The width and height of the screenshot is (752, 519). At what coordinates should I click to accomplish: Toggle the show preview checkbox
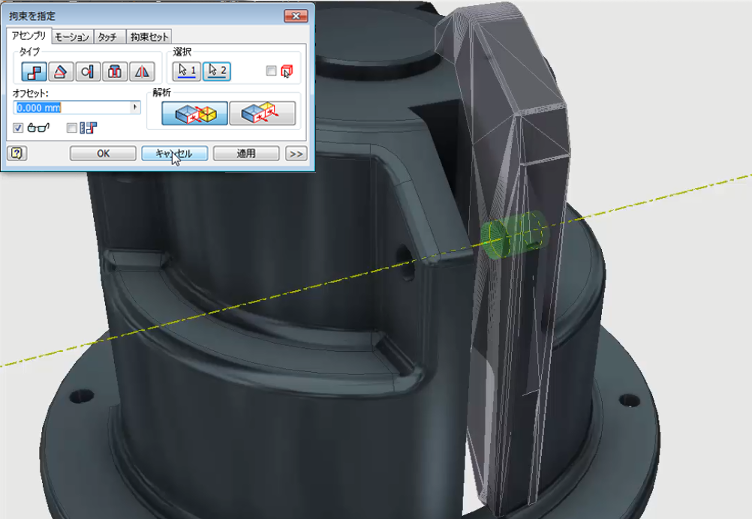click(18, 128)
